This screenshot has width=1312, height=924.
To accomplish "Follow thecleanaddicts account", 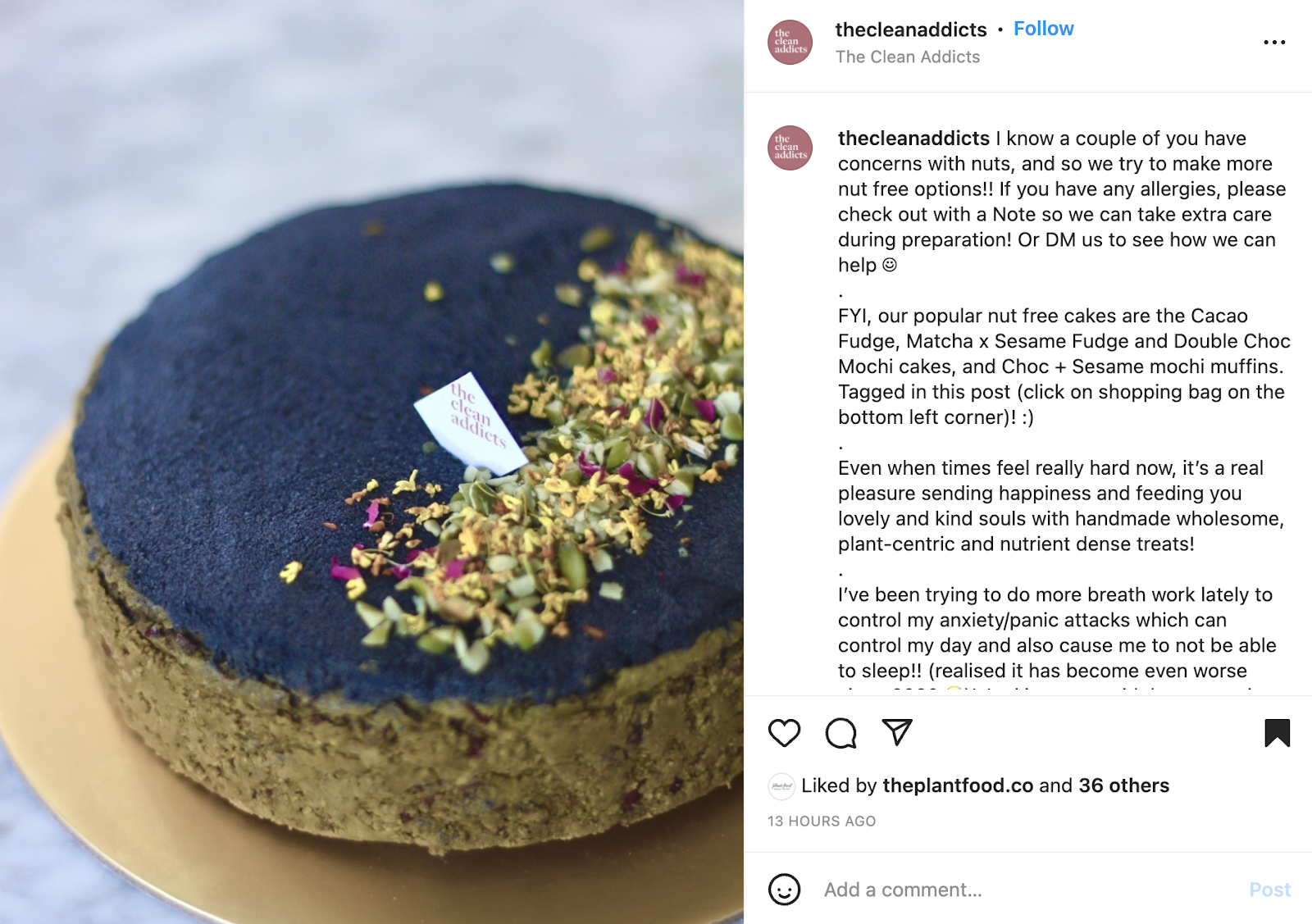I will pyautogui.click(x=1043, y=29).
